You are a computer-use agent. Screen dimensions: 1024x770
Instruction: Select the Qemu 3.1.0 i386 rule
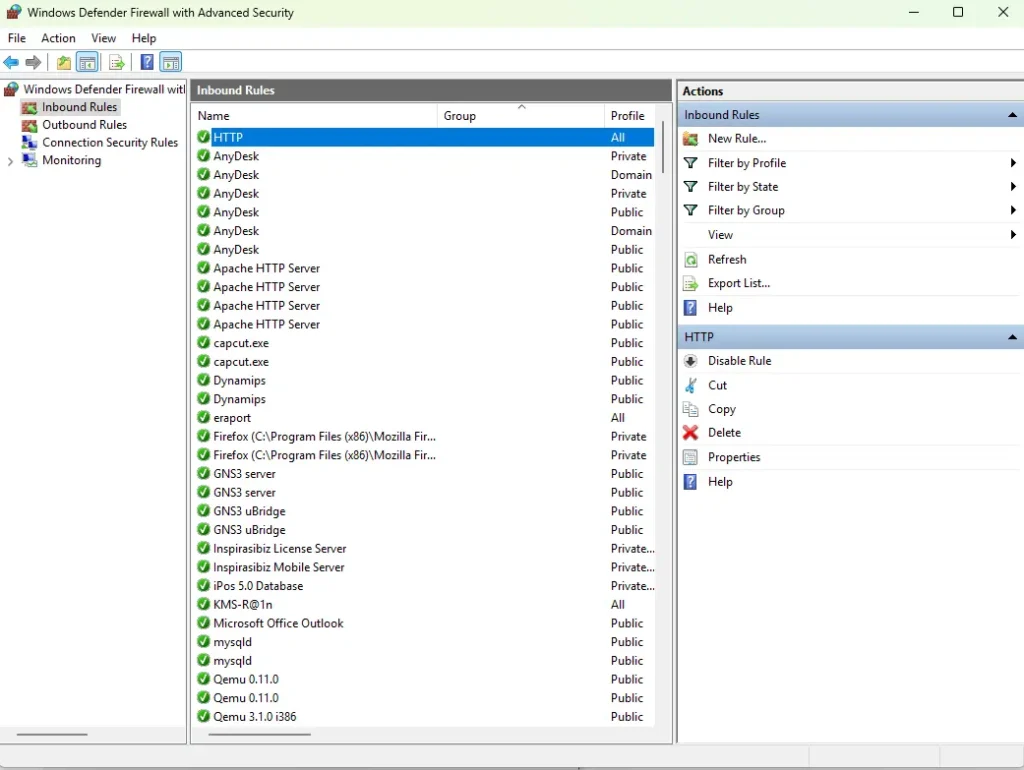coord(425,716)
